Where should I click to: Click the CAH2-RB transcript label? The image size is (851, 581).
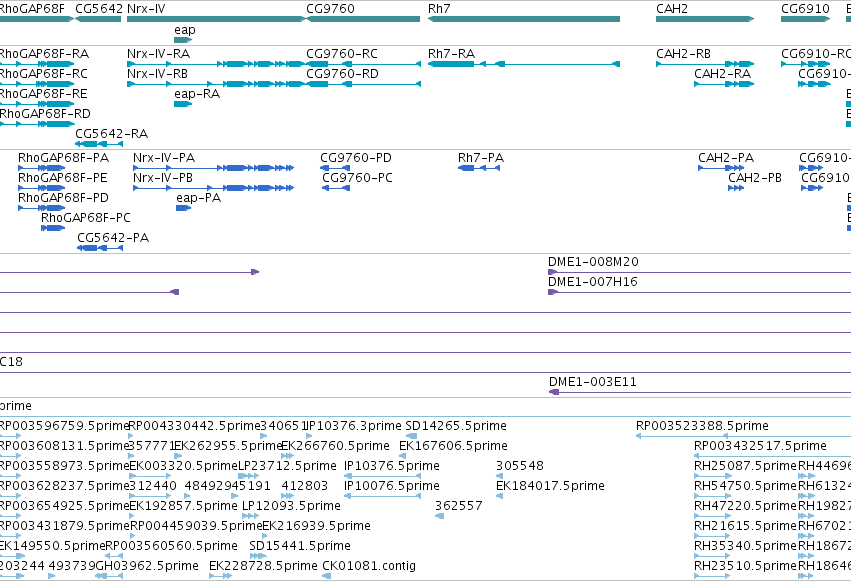tap(683, 54)
